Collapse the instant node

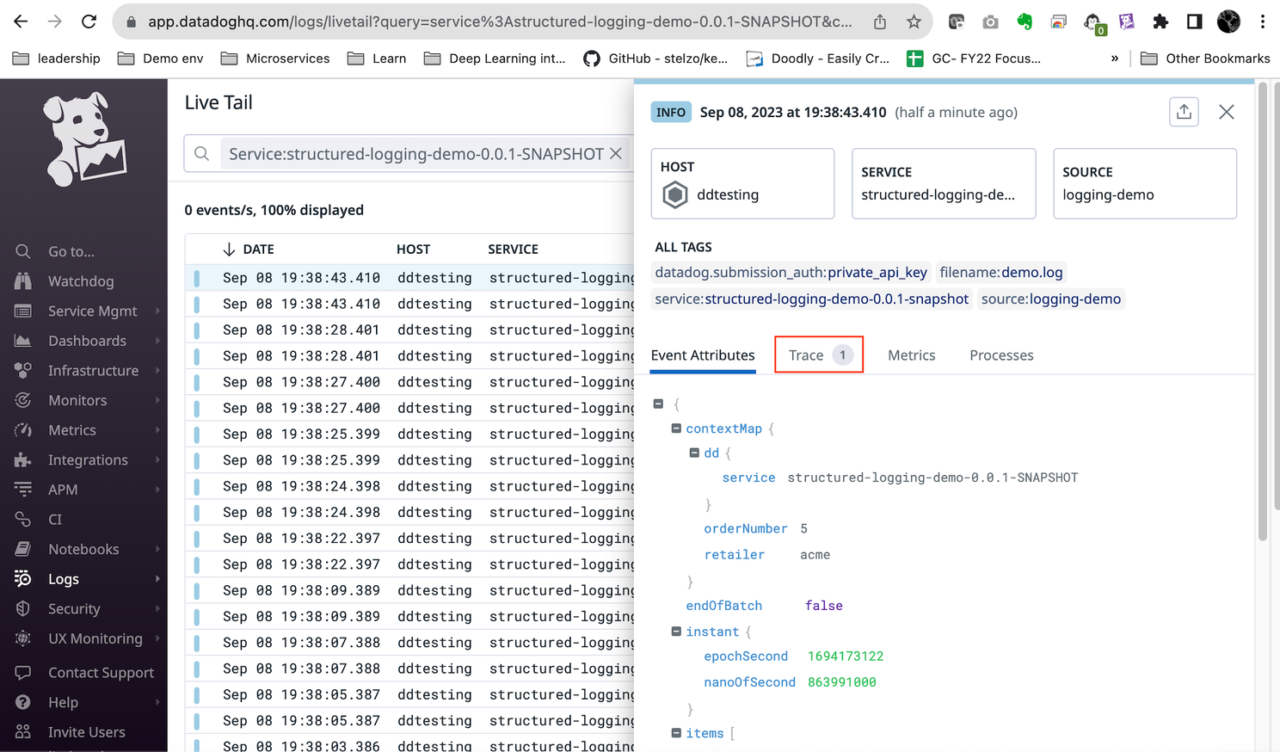point(676,631)
